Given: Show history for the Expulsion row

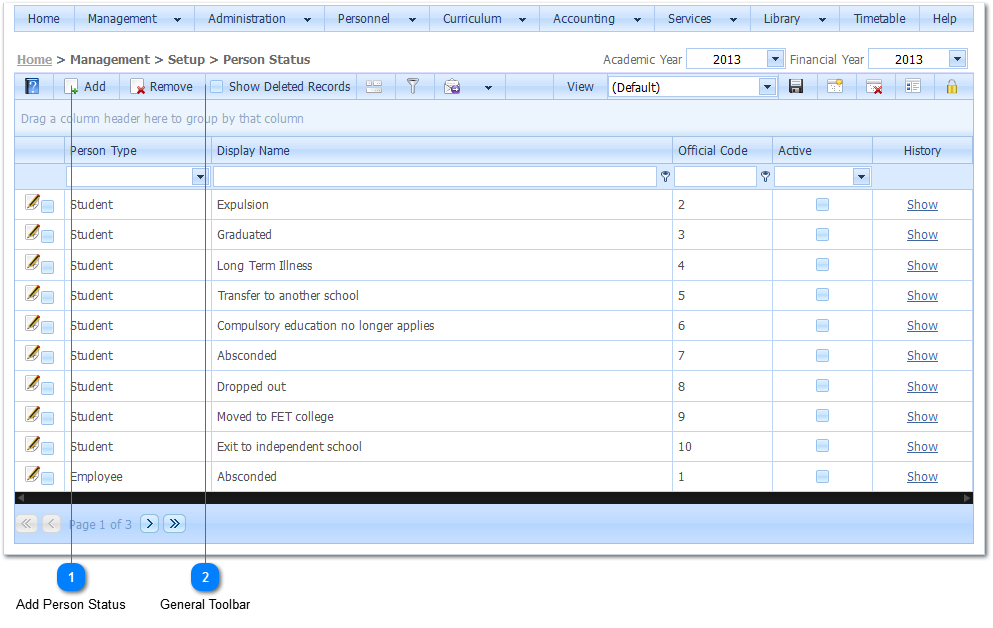Looking at the screenshot, I should 922,204.
